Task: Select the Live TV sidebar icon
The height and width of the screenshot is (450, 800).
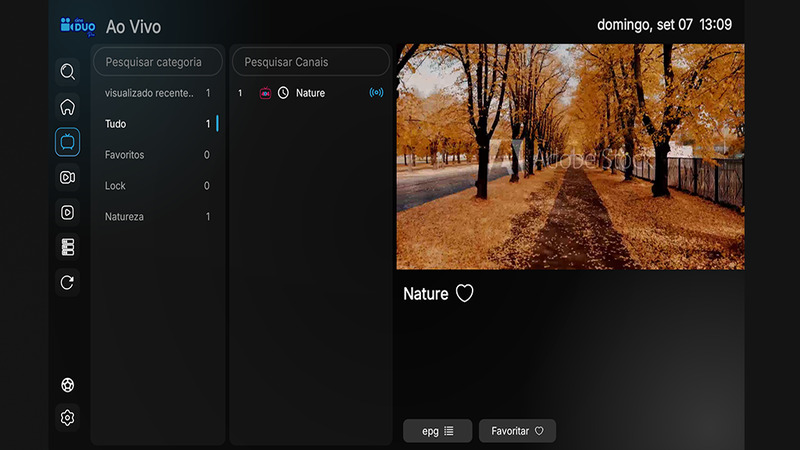Action: (x=67, y=142)
